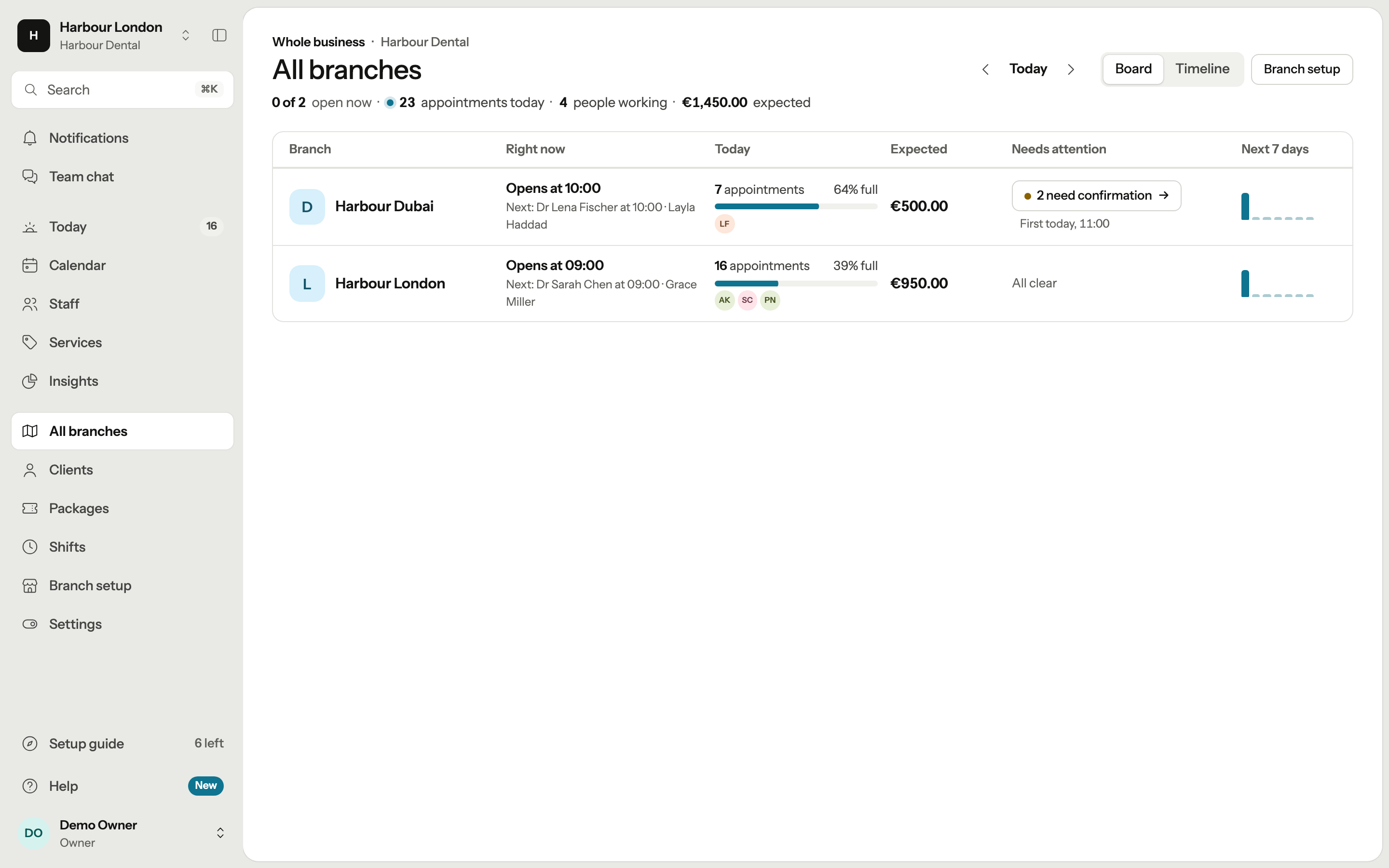Image resolution: width=1389 pixels, height=868 pixels.
Task: Click the D branch badge for Harbour Dubai
Action: [x=307, y=207]
